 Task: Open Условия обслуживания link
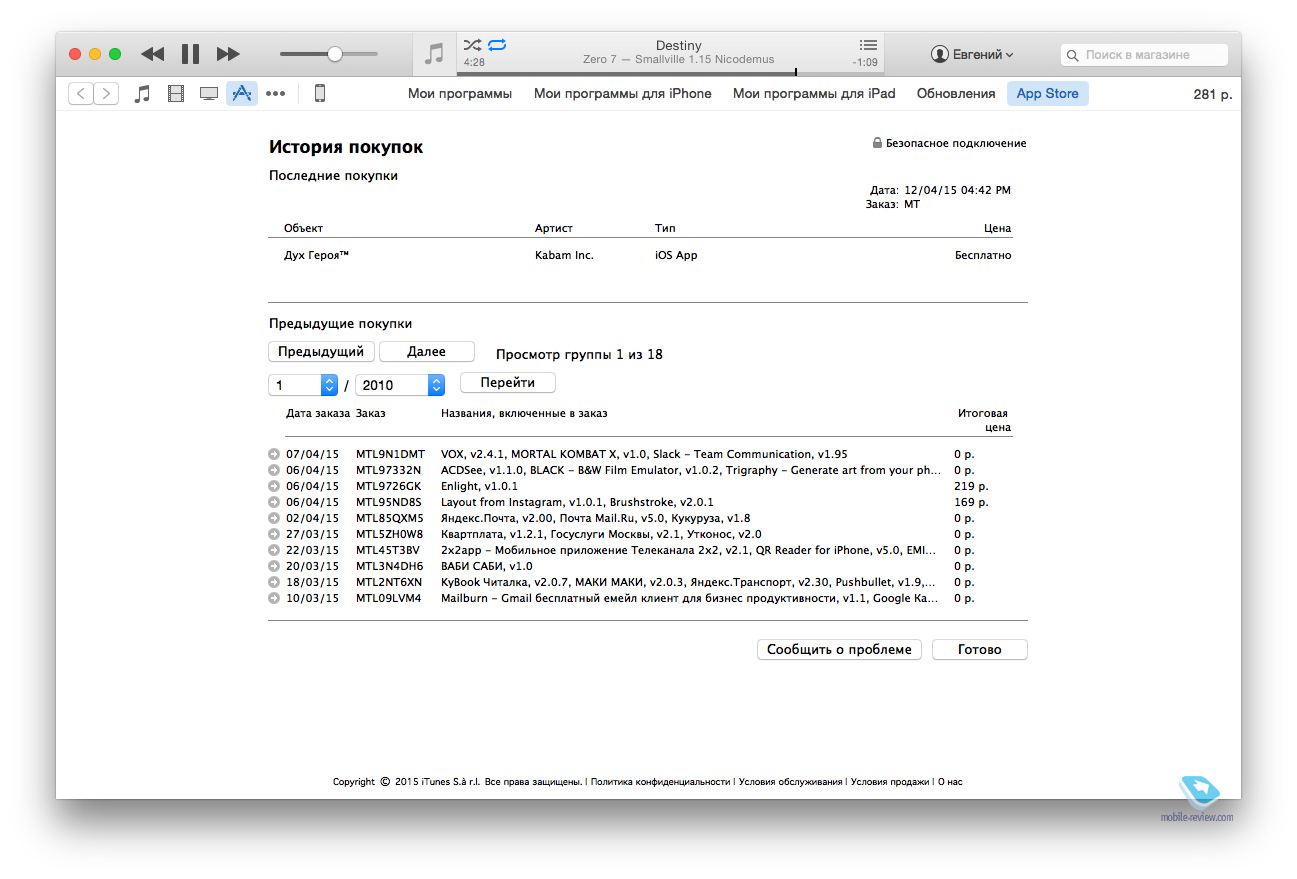point(790,782)
